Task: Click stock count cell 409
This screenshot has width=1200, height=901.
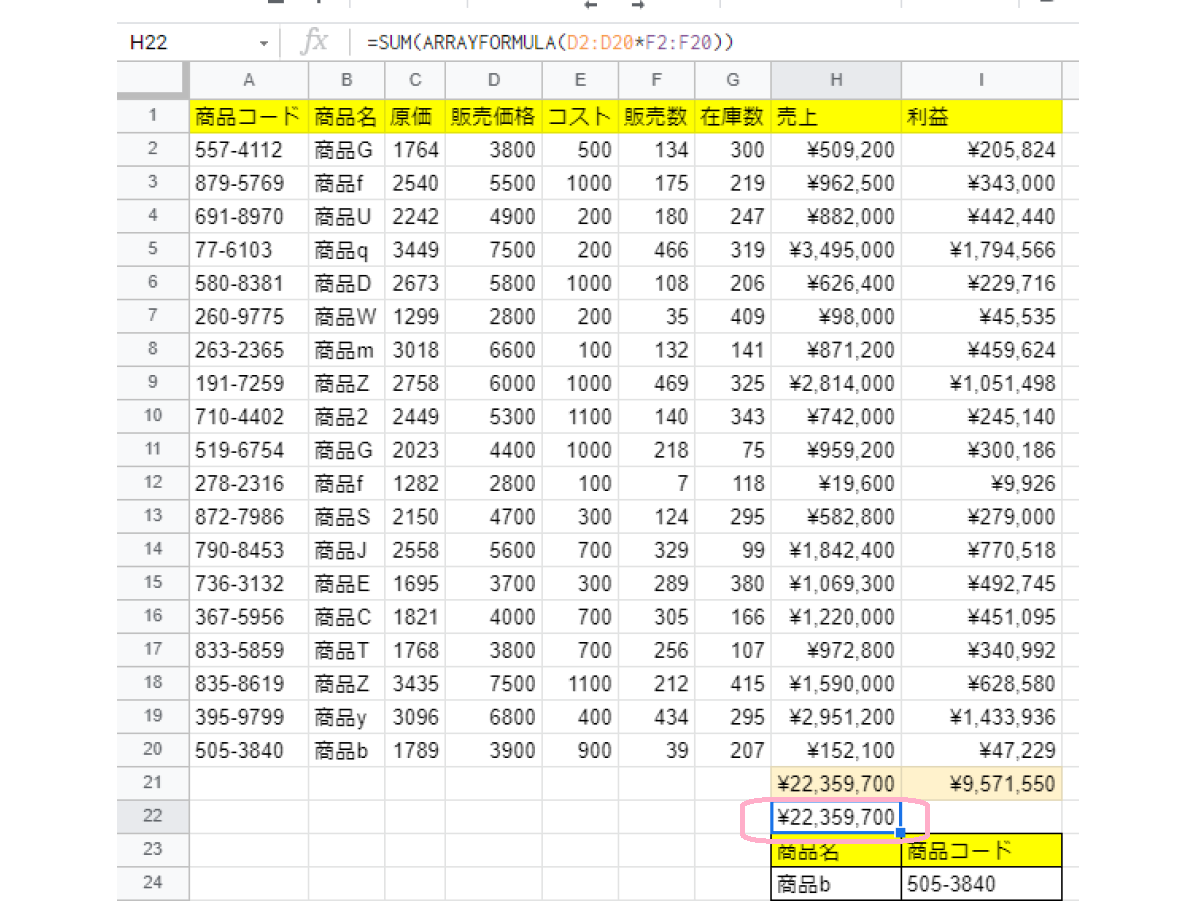Action: coord(733,316)
